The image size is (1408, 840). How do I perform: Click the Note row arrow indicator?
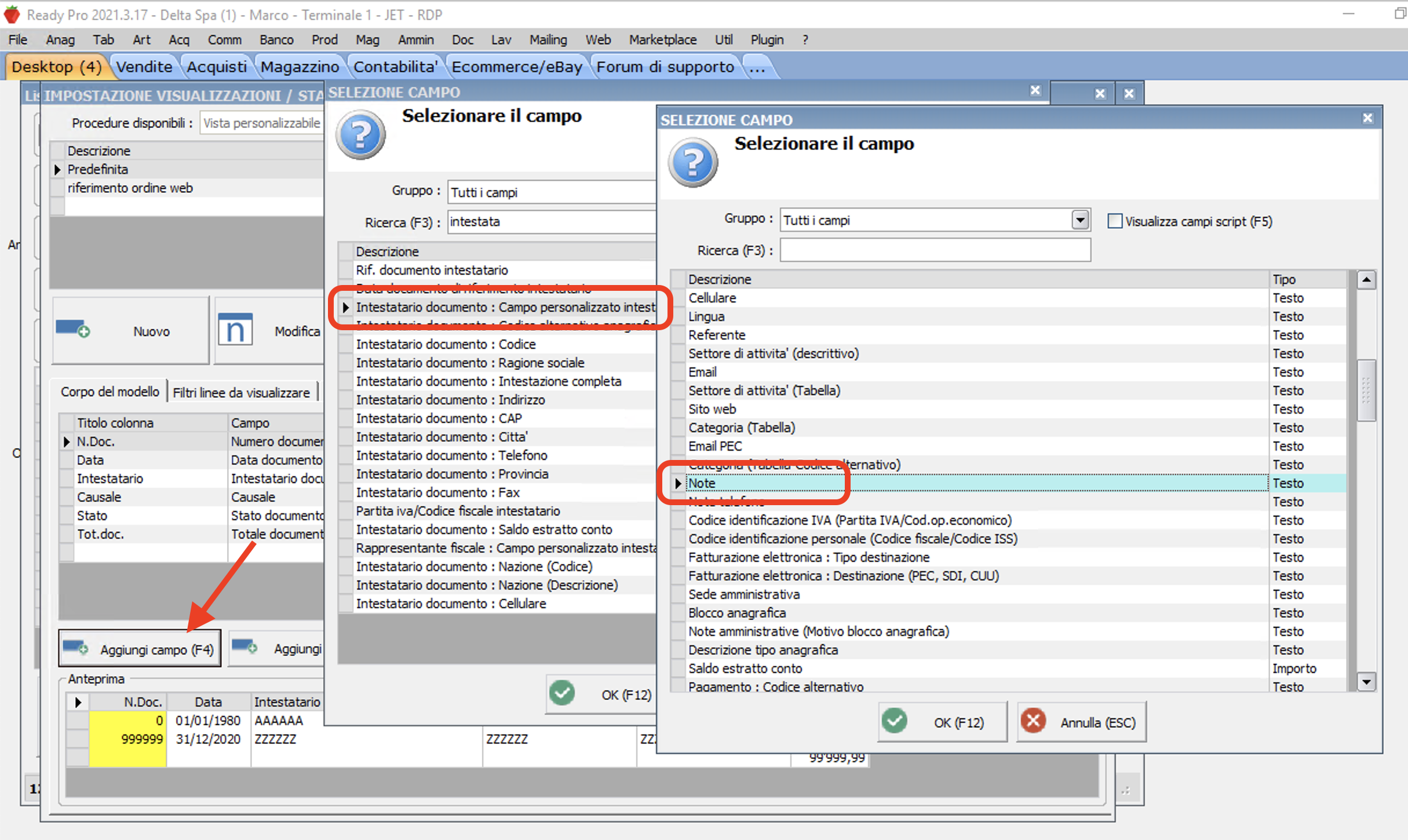pos(678,483)
